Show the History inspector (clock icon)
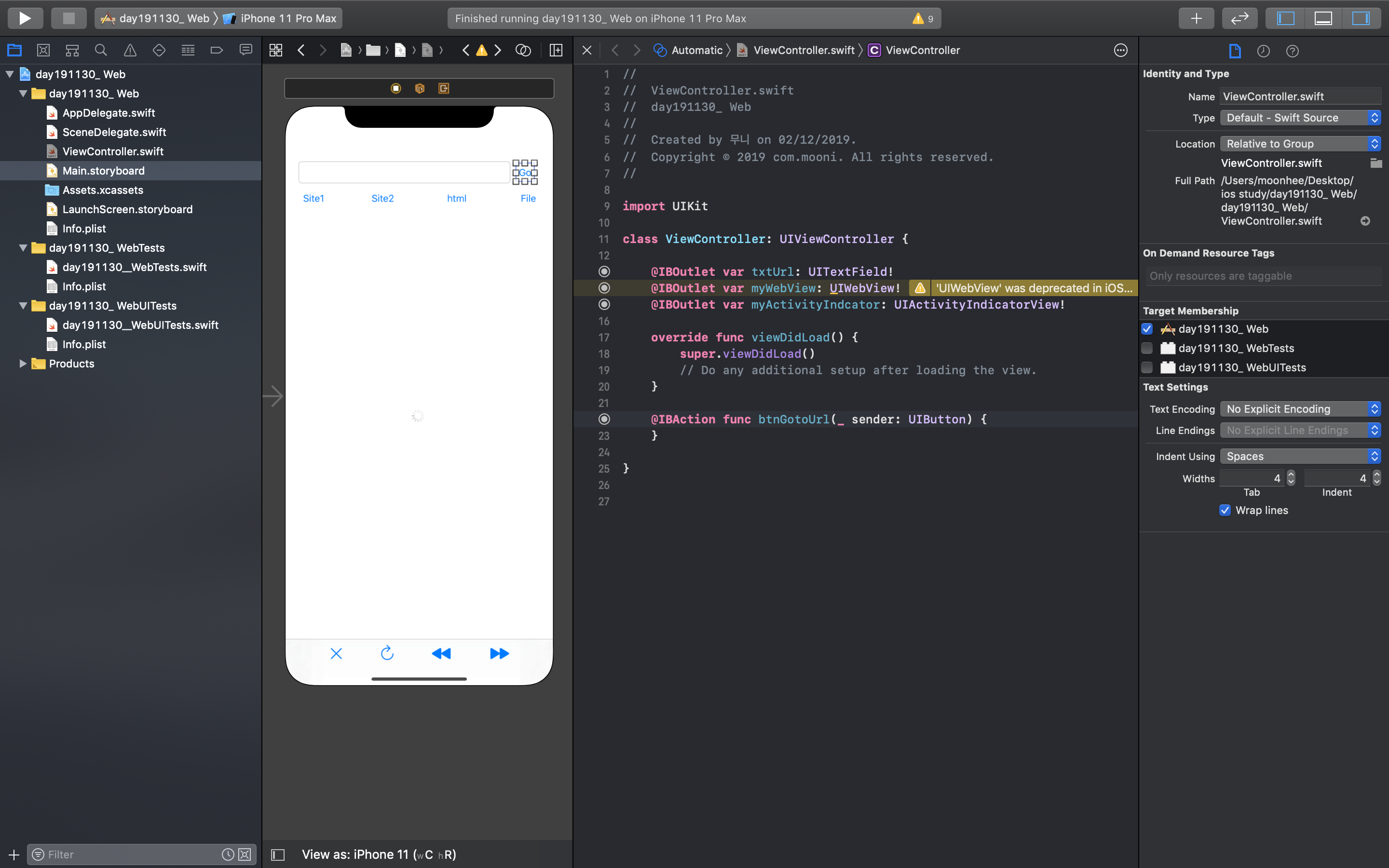The height and width of the screenshot is (868, 1389). 1263,51
